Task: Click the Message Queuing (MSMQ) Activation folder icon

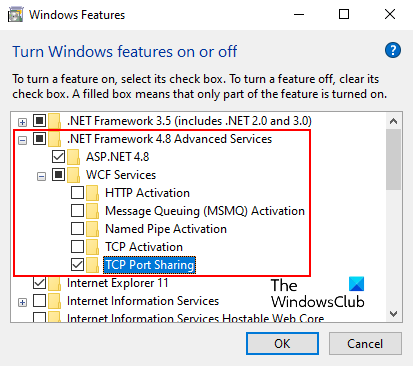Action: [x=93, y=211]
